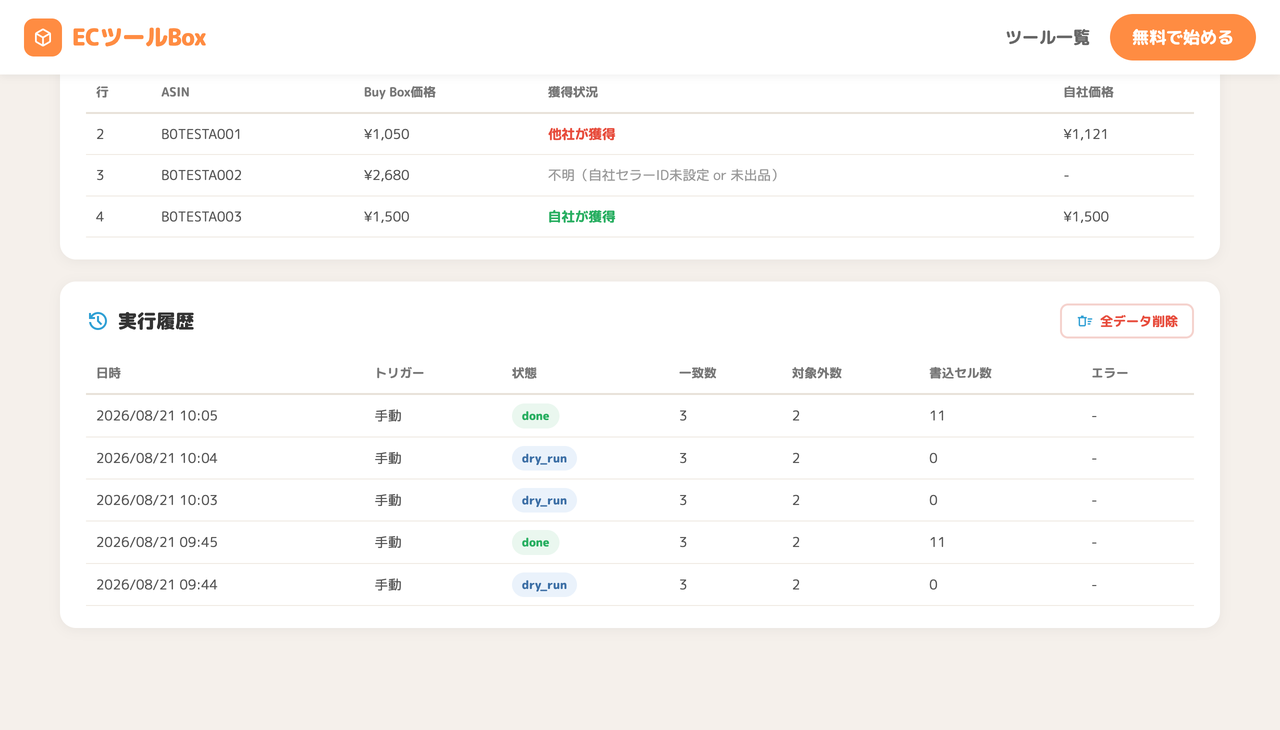Click the history clock icon beside 実行履歴

pyautogui.click(x=97, y=321)
